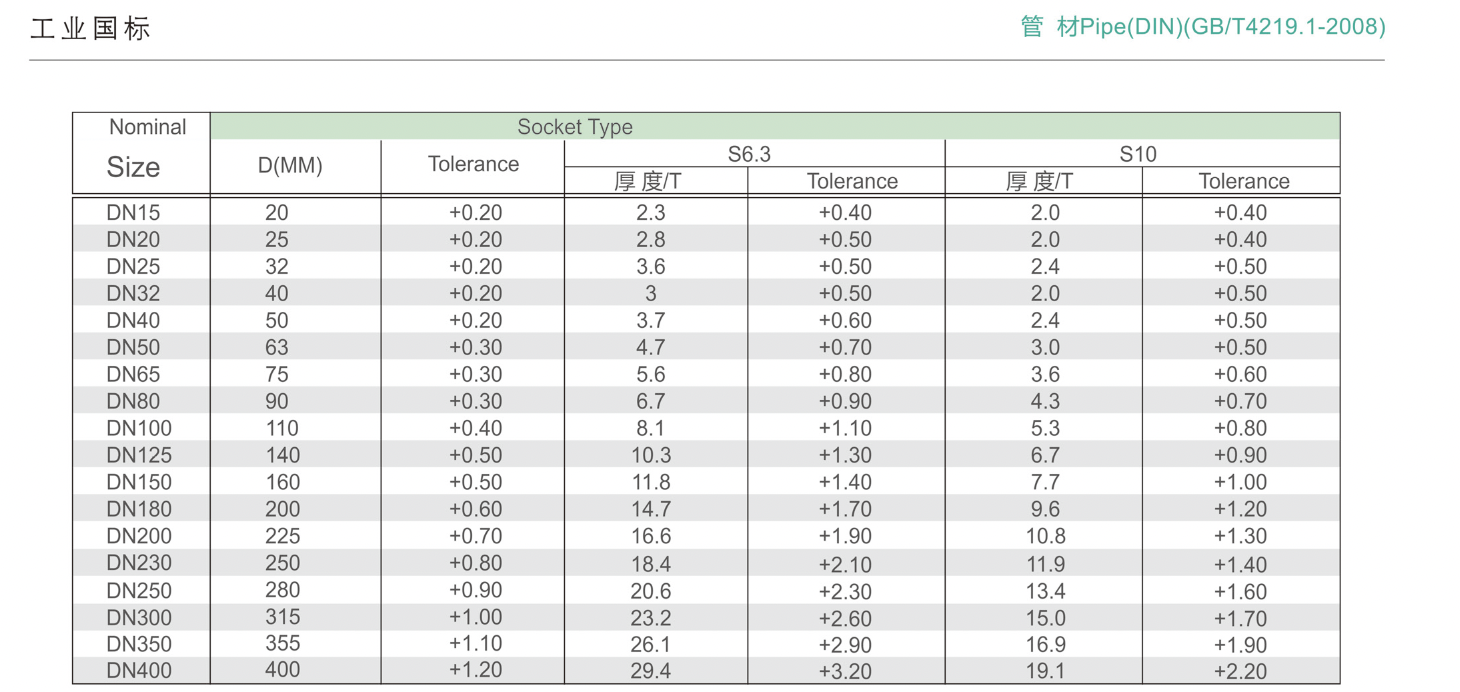Click the S10 group header

(1138, 154)
